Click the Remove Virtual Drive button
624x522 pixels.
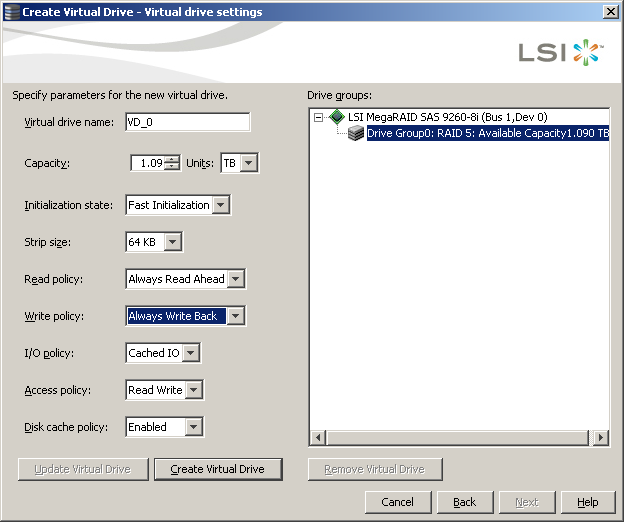point(375,469)
